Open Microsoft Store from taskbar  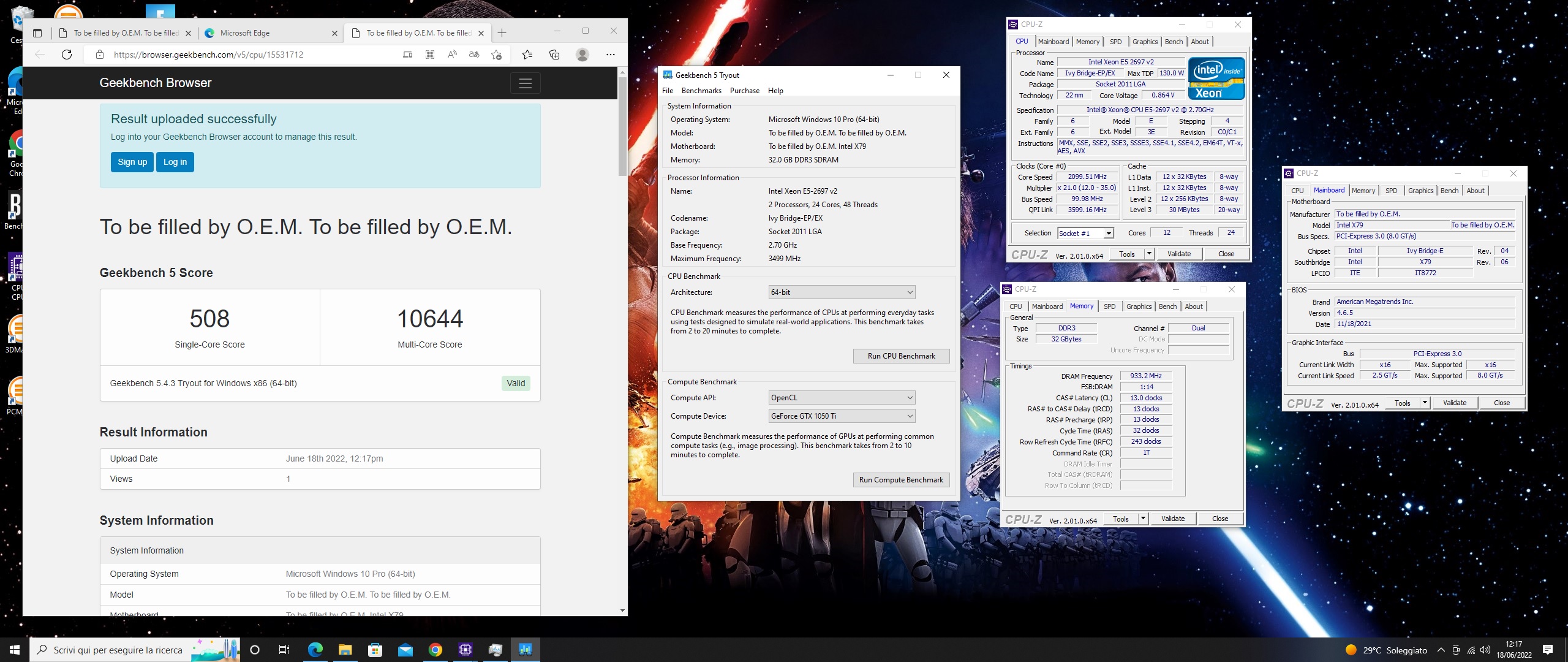click(375, 650)
